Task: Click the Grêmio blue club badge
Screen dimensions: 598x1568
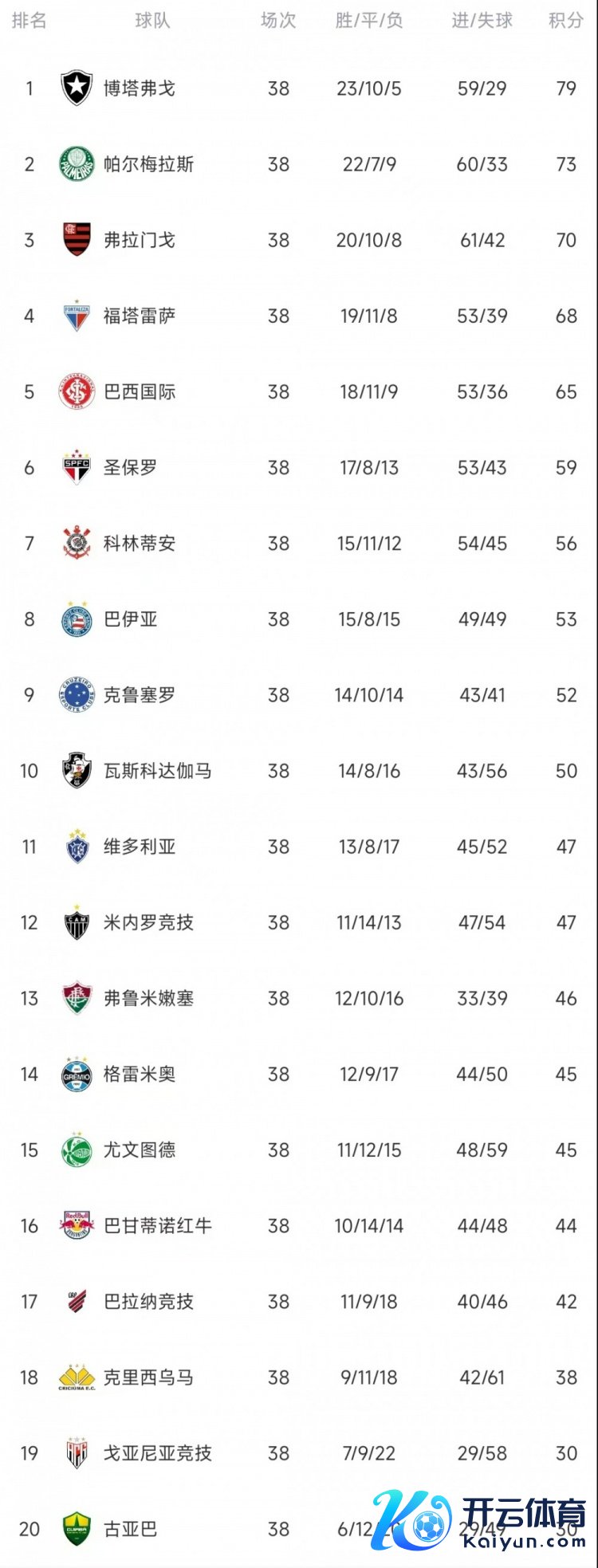Action: point(77,1074)
